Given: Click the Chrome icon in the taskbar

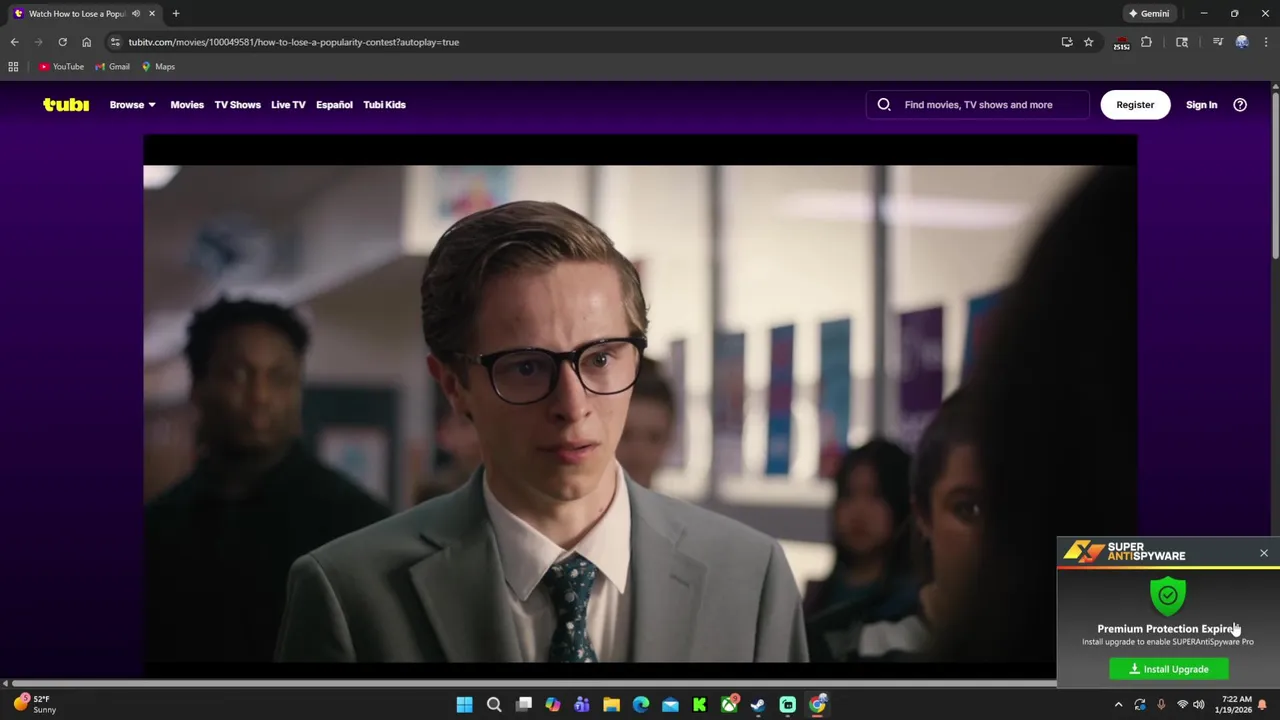Looking at the screenshot, I should 817,705.
